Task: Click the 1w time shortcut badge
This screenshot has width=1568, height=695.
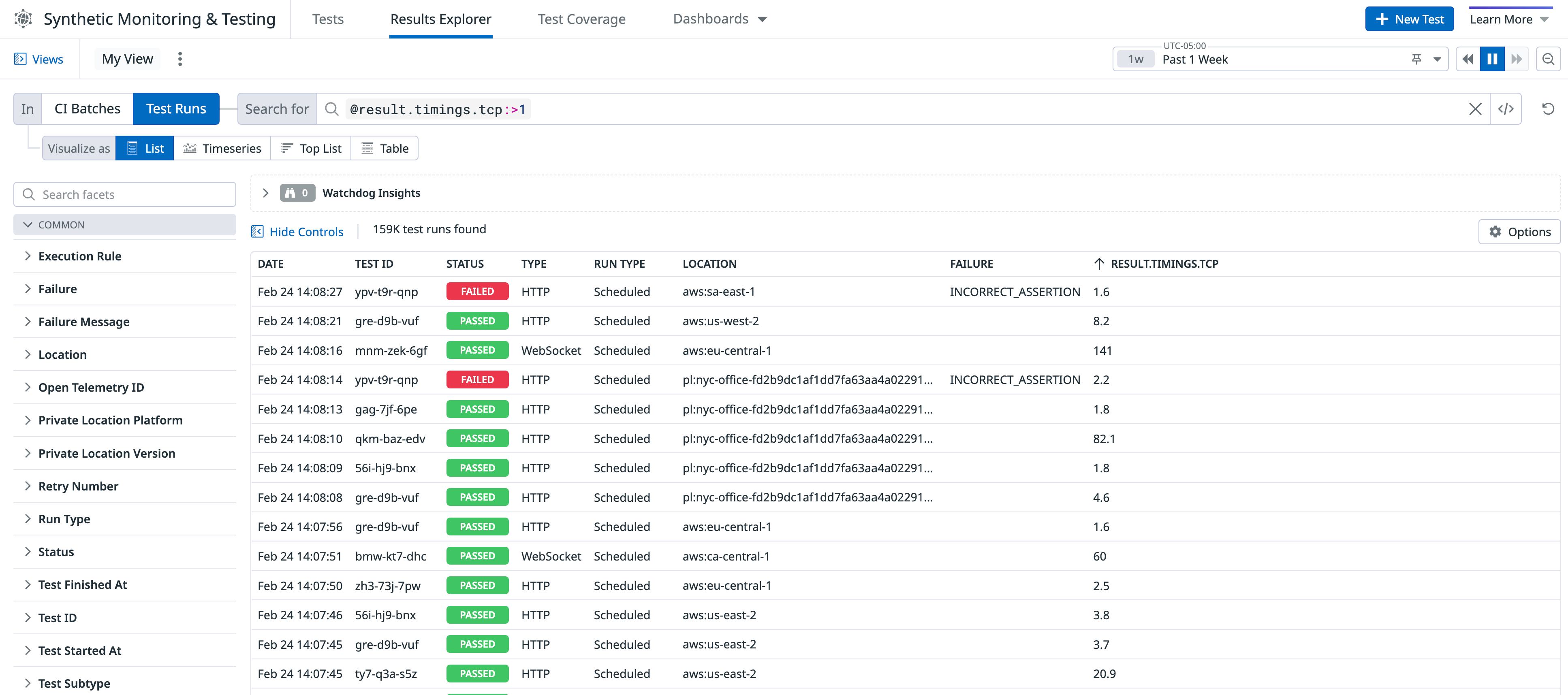Action: point(1135,59)
